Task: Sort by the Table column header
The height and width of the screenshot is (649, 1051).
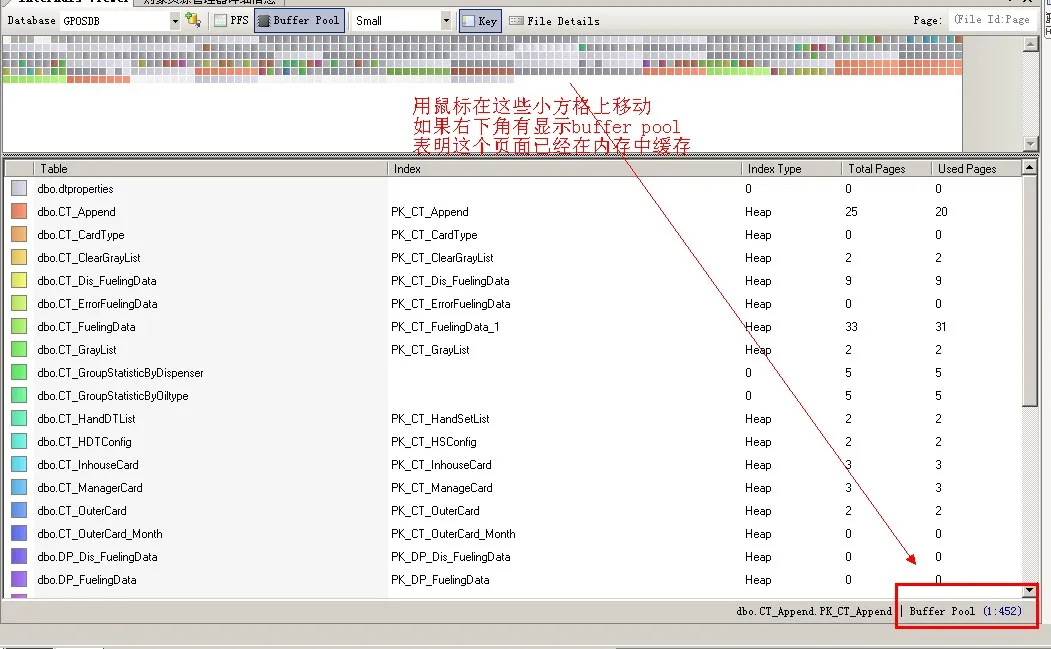Action: click(x=210, y=169)
